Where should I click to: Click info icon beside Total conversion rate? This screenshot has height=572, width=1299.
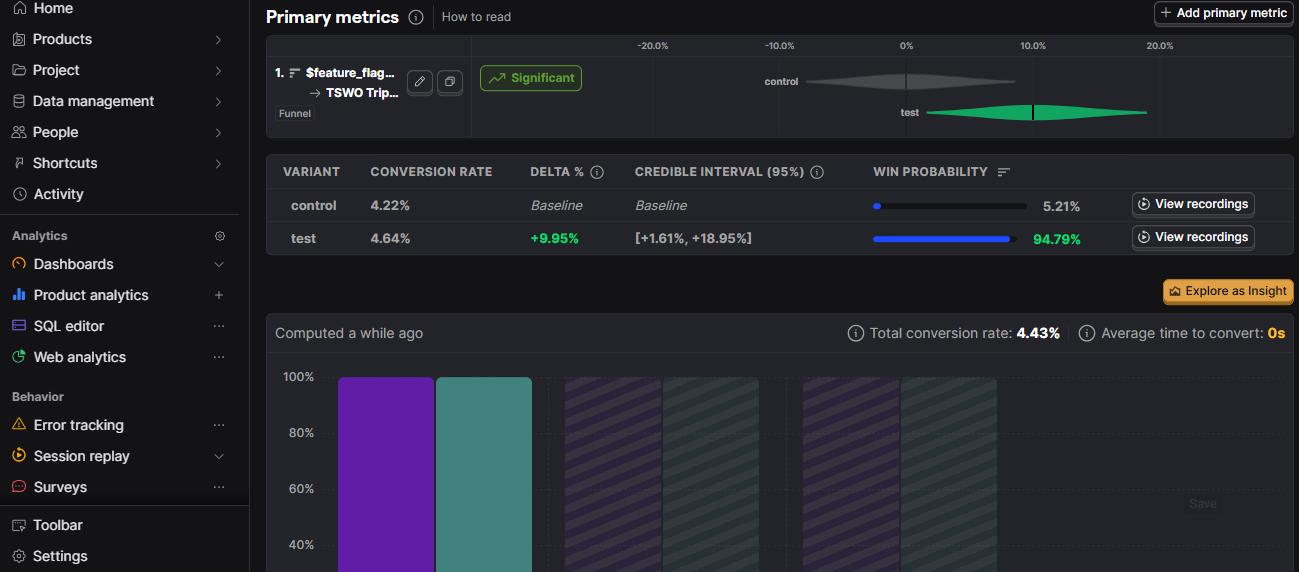point(855,333)
